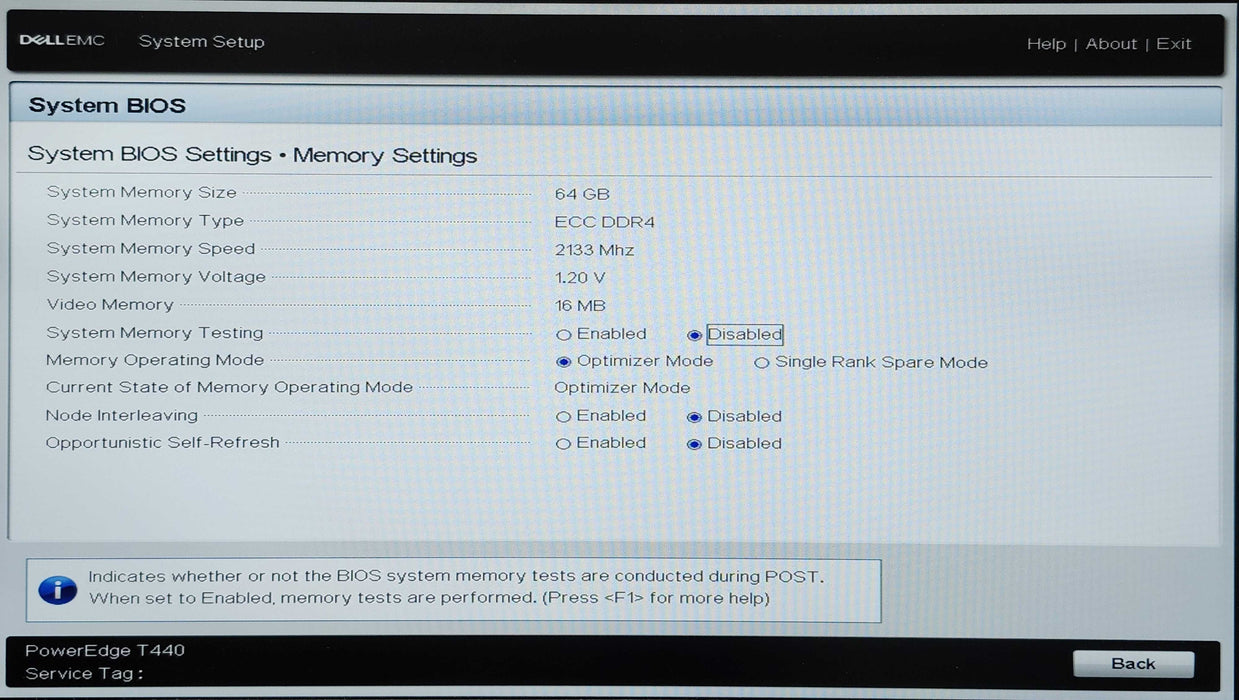1239x700 pixels.
Task: Select the Memory Operating Mode label
Action: 155,360
